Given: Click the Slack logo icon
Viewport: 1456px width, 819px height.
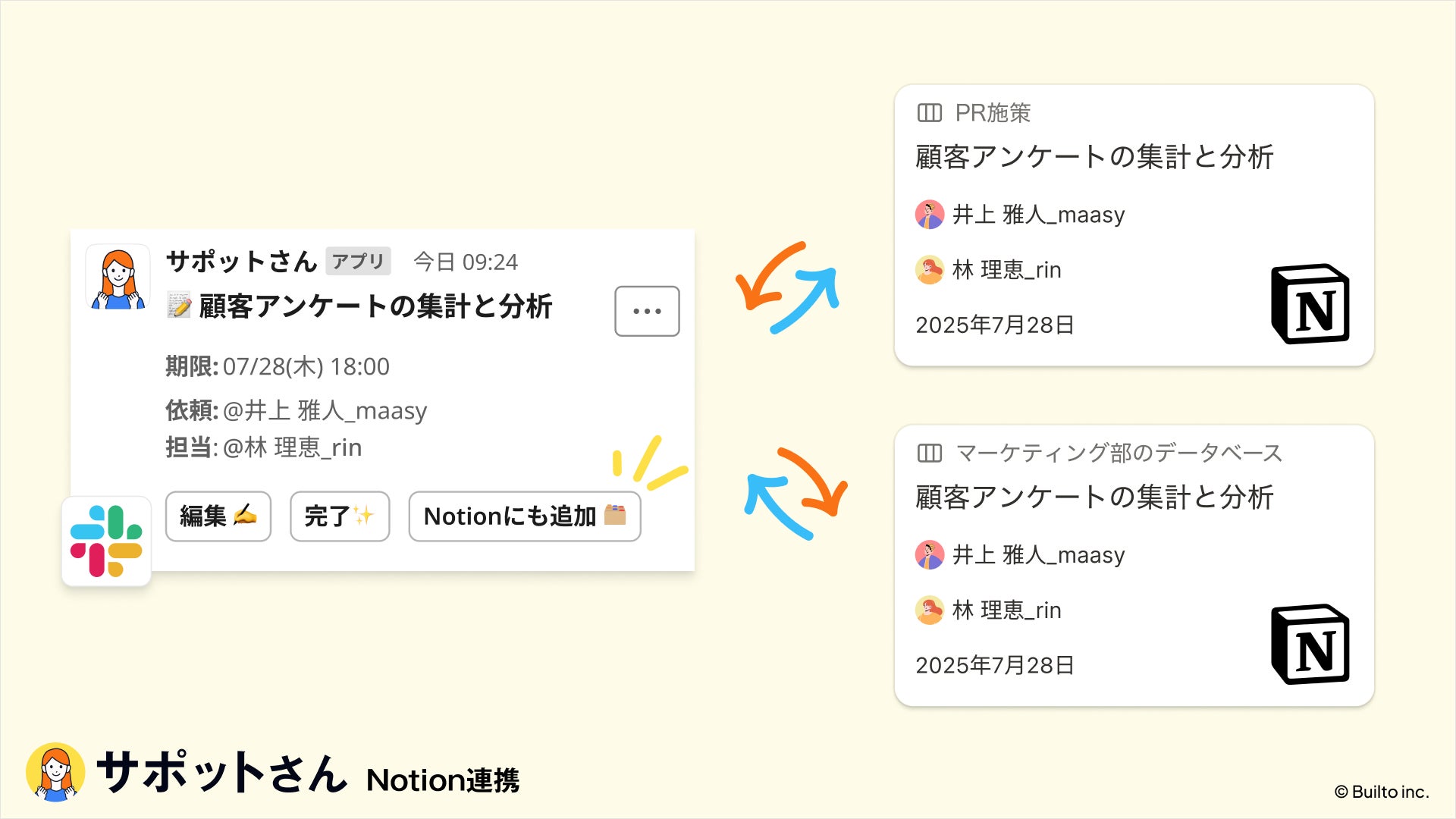Looking at the screenshot, I should pos(106,541).
